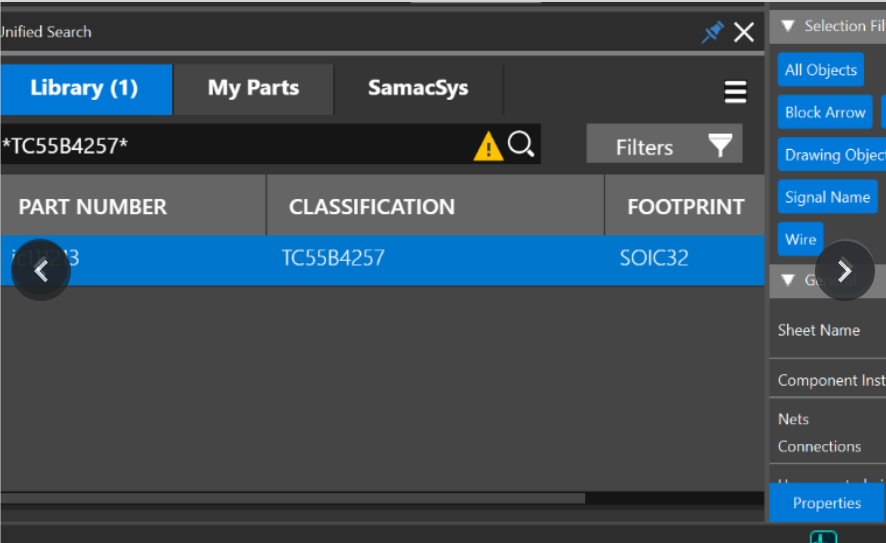This screenshot has width=886, height=543.
Task: Open the SamacSys tab
Action: pos(417,89)
